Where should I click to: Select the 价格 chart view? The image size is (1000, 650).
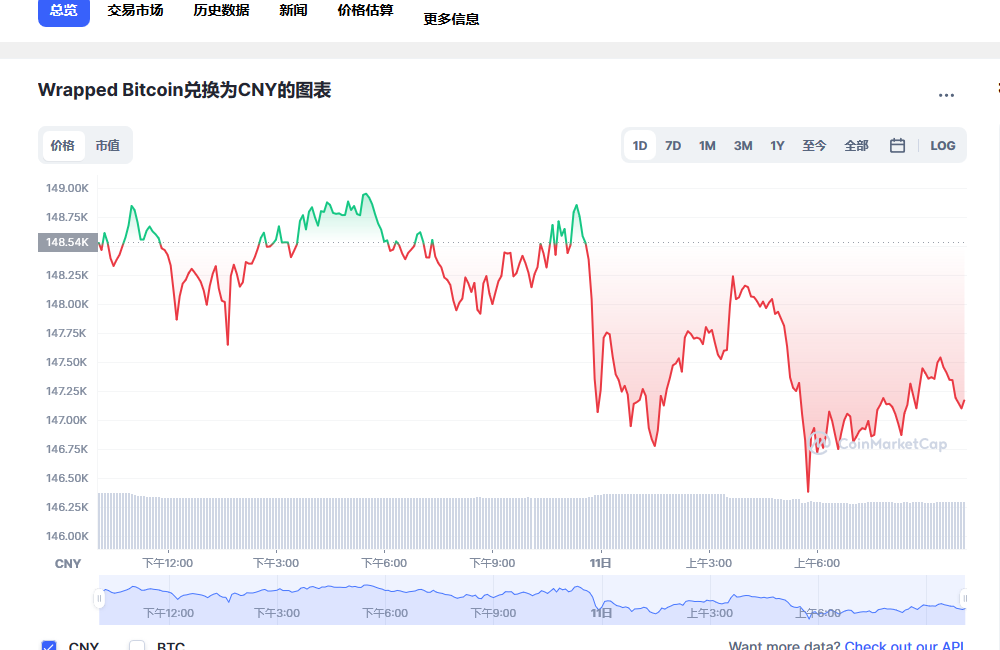[63, 145]
